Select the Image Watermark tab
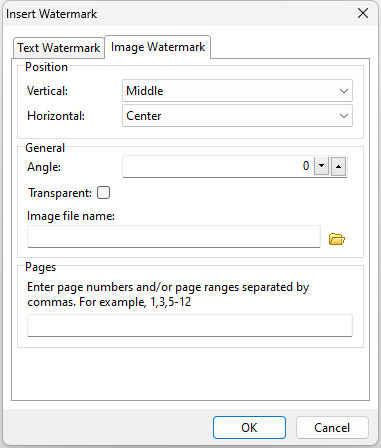 (158, 47)
